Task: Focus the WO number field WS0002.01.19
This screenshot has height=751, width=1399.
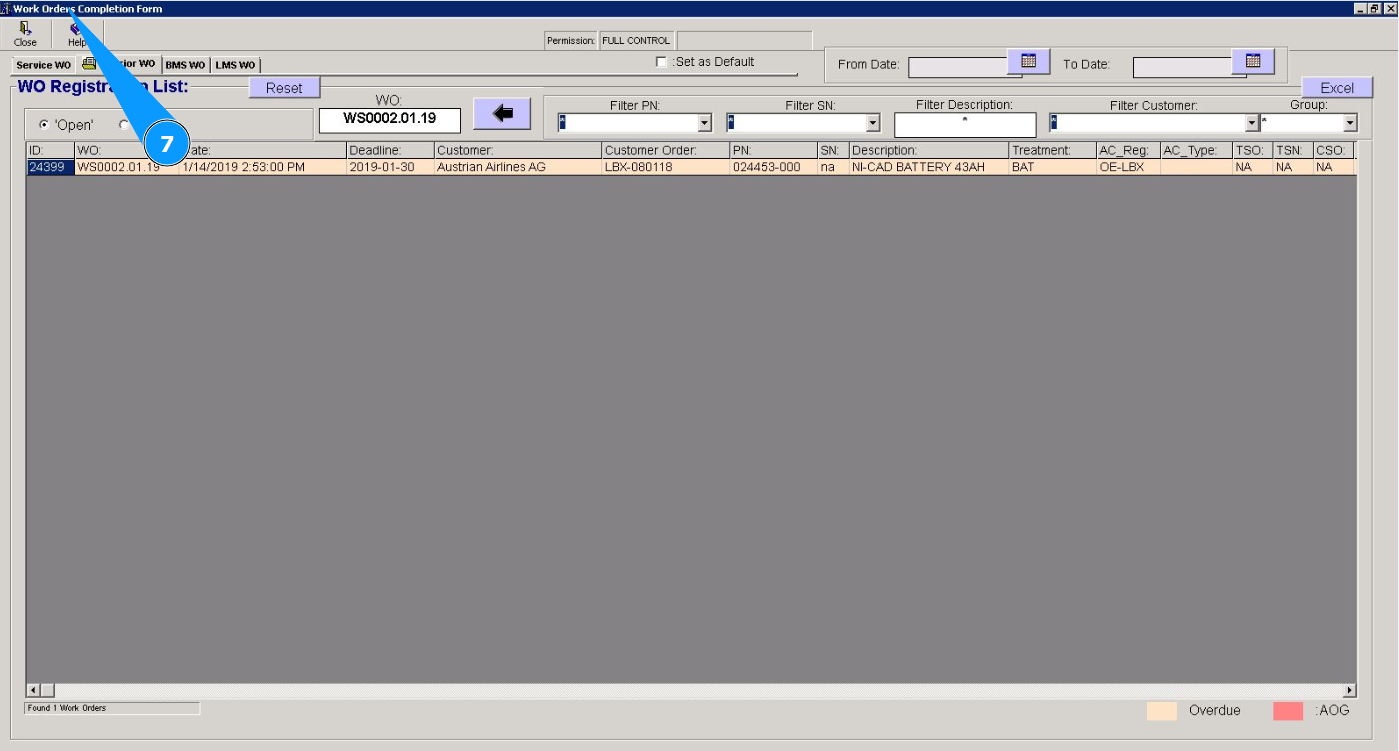Action: (x=390, y=119)
